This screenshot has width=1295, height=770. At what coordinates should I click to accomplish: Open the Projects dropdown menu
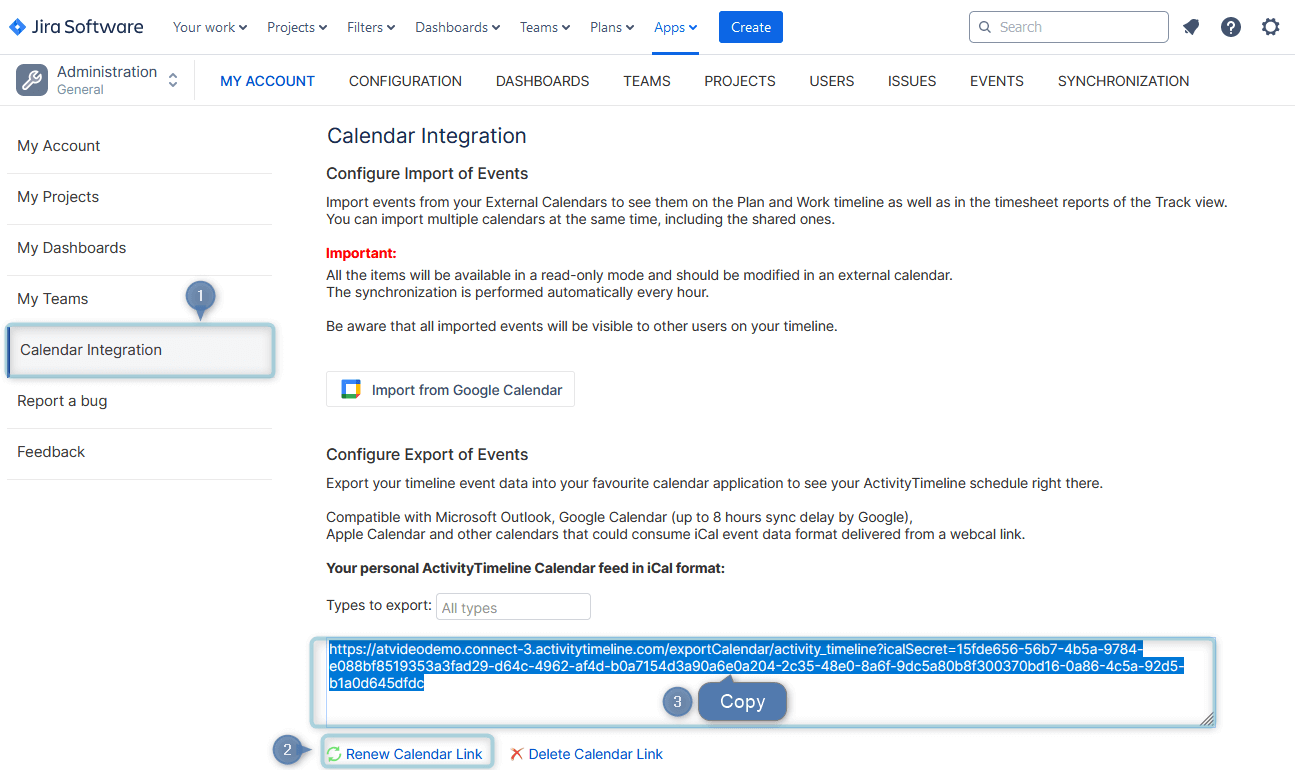point(297,27)
